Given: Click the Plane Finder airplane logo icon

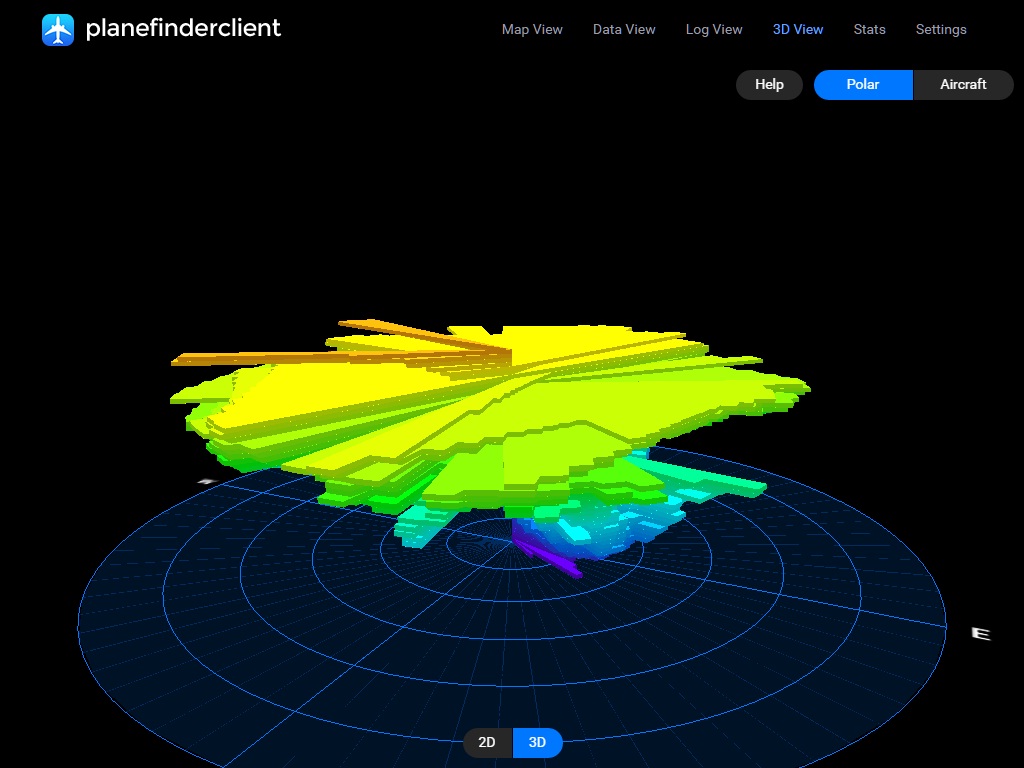Looking at the screenshot, I should point(58,30).
